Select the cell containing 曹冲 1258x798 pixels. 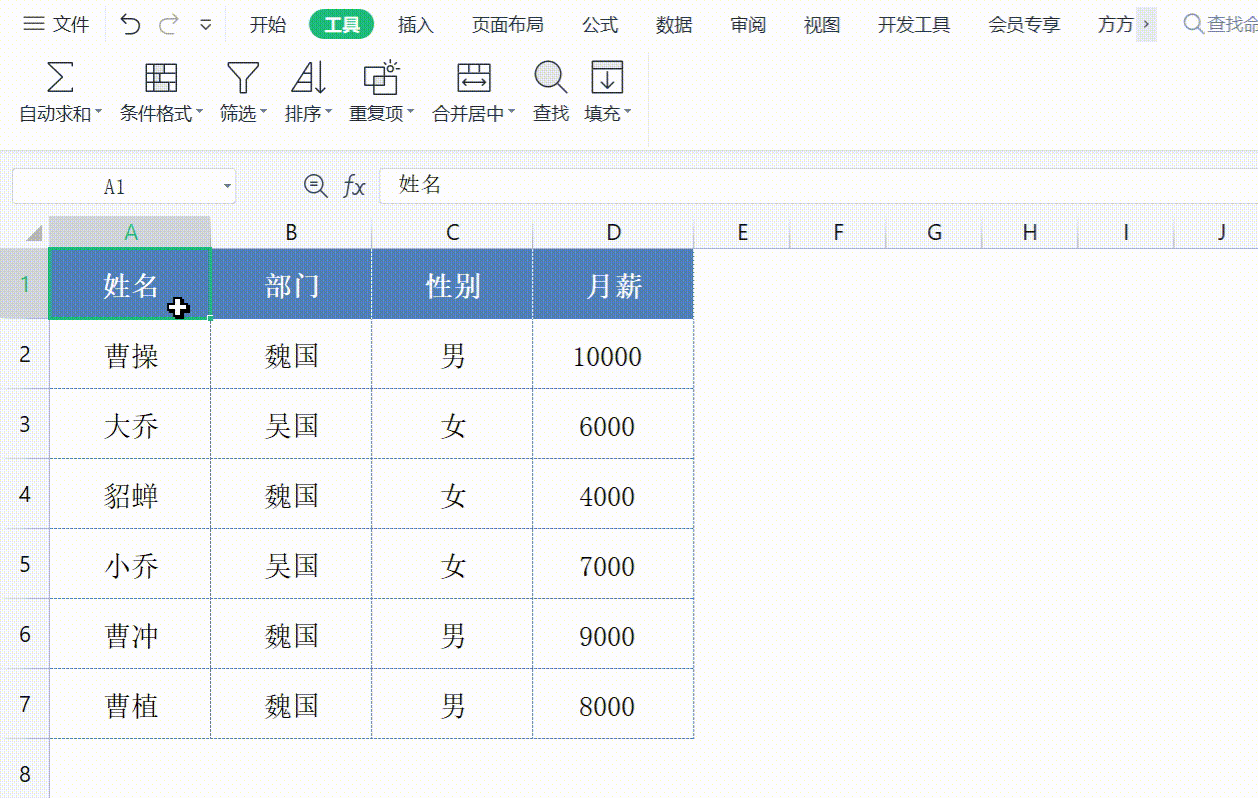coord(130,635)
